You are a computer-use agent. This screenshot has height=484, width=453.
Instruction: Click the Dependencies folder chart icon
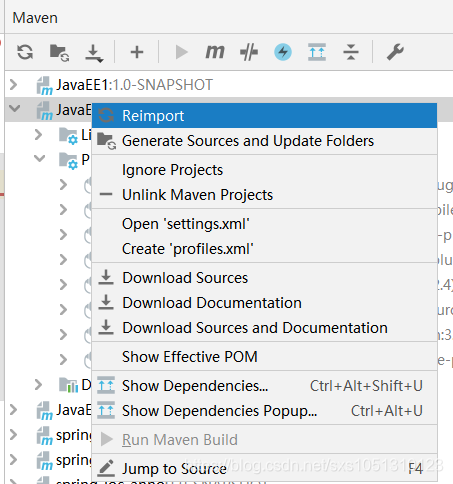pos(68,385)
